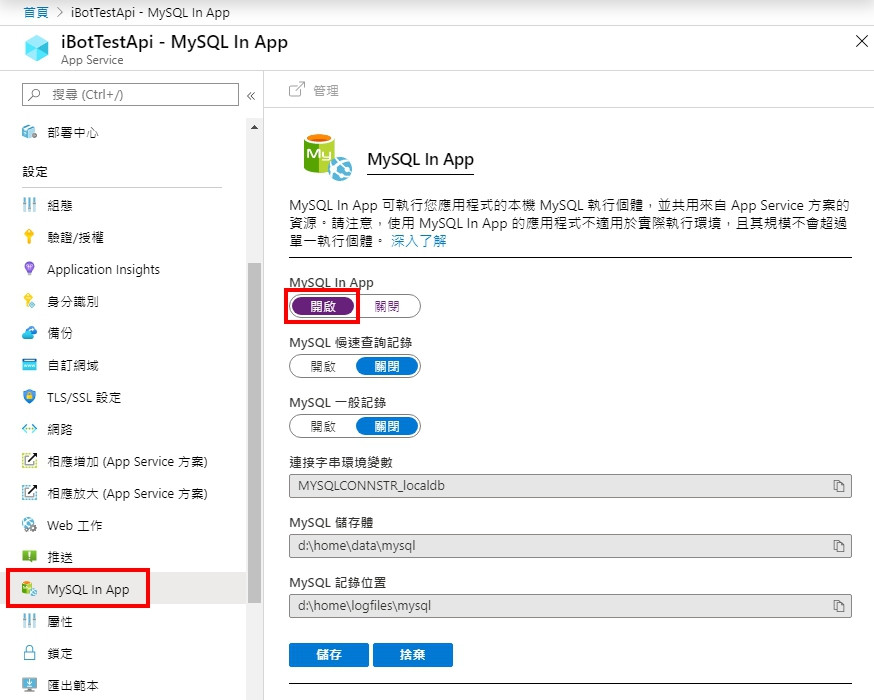Click the 匯出範本 monitor icon
The image size is (874, 700).
pos(29,684)
